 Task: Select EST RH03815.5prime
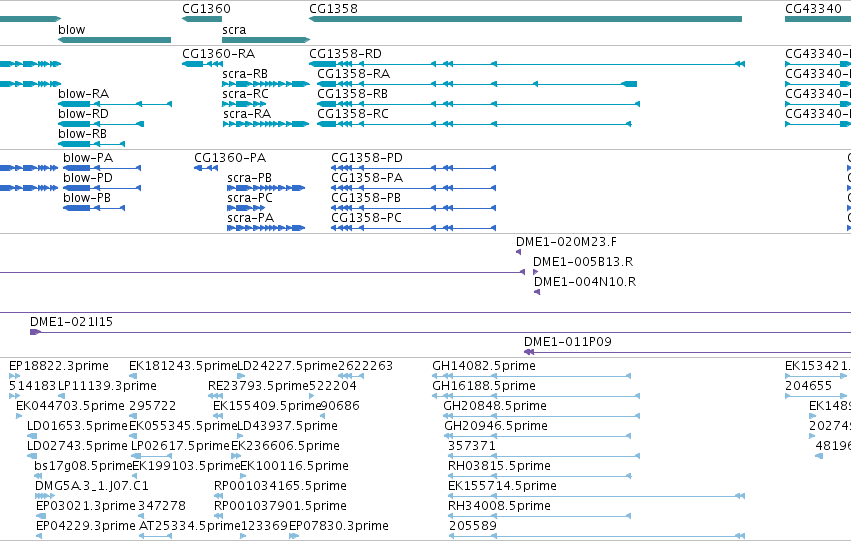coord(499,466)
